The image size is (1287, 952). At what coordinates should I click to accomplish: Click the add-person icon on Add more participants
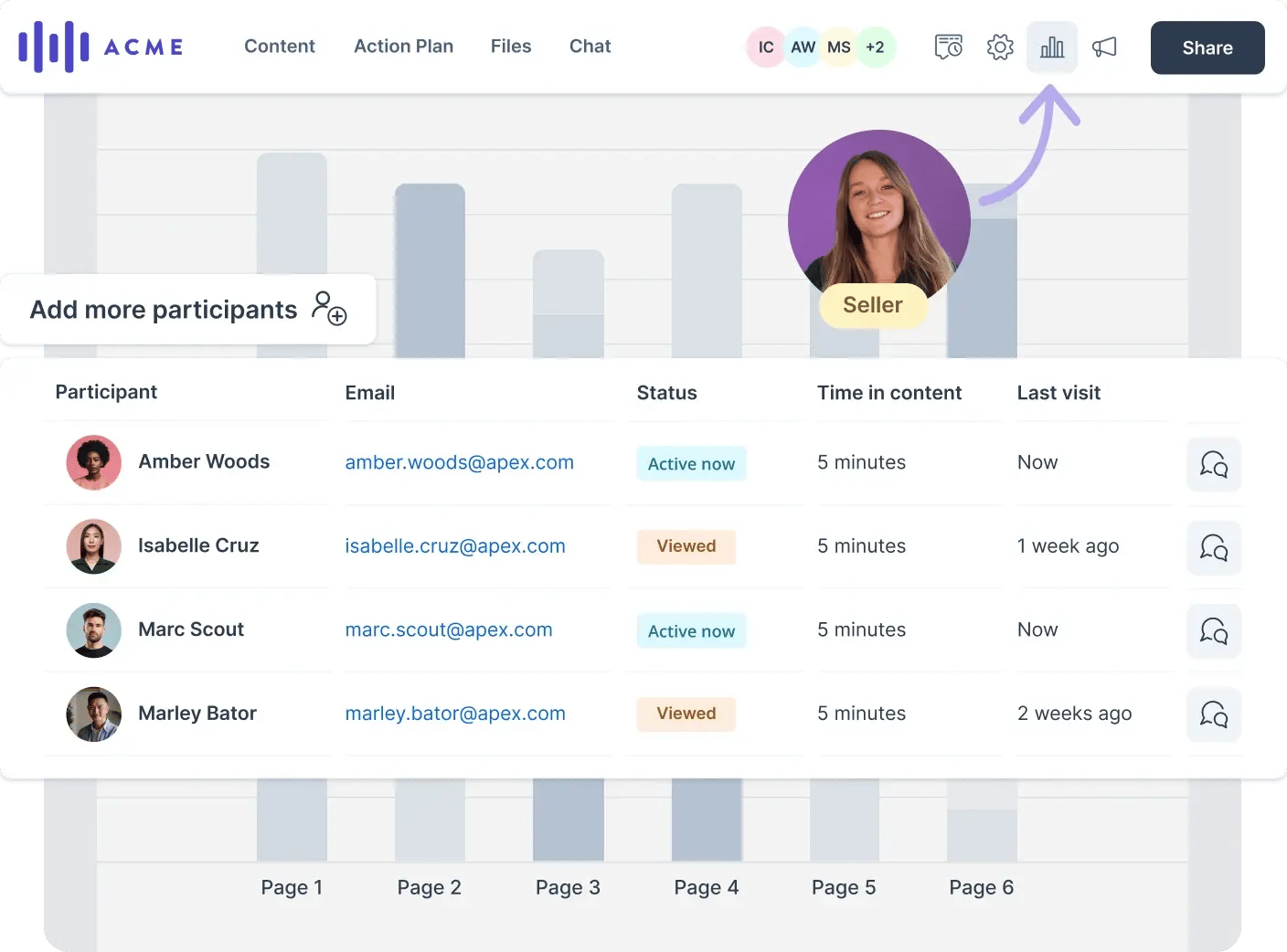[327, 310]
